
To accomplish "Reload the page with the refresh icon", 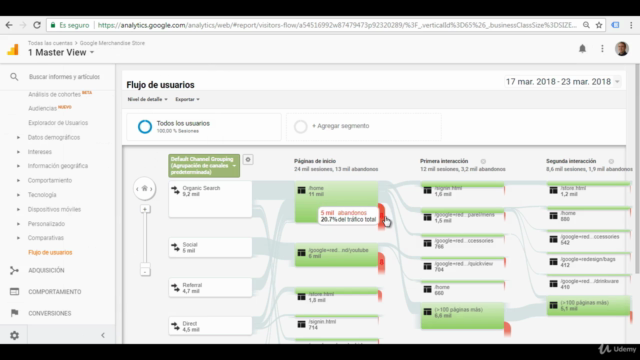I will [37, 25].
